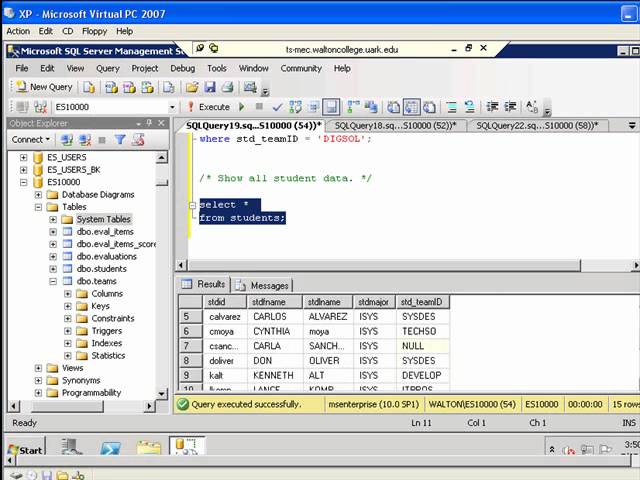Open PowerShell from the taskbar
The image size is (640, 480).
[x=111, y=448]
